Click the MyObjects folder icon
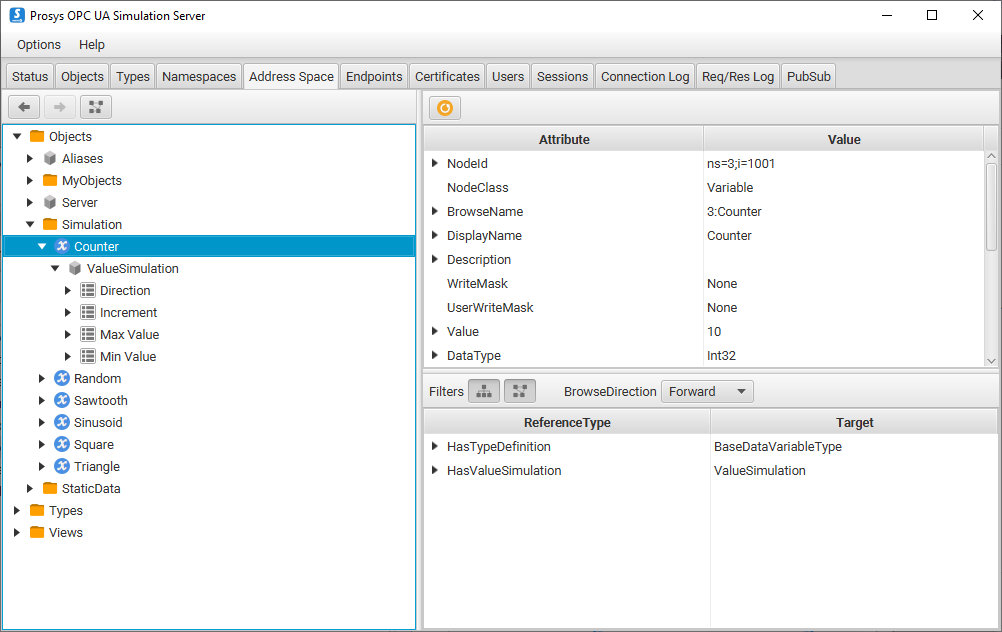 [x=50, y=180]
